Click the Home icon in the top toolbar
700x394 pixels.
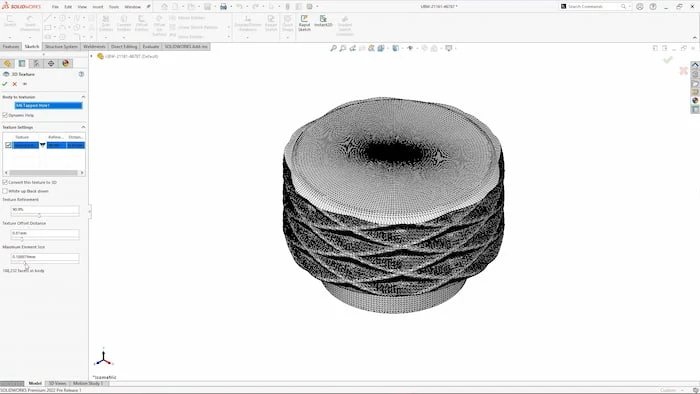coord(164,7)
